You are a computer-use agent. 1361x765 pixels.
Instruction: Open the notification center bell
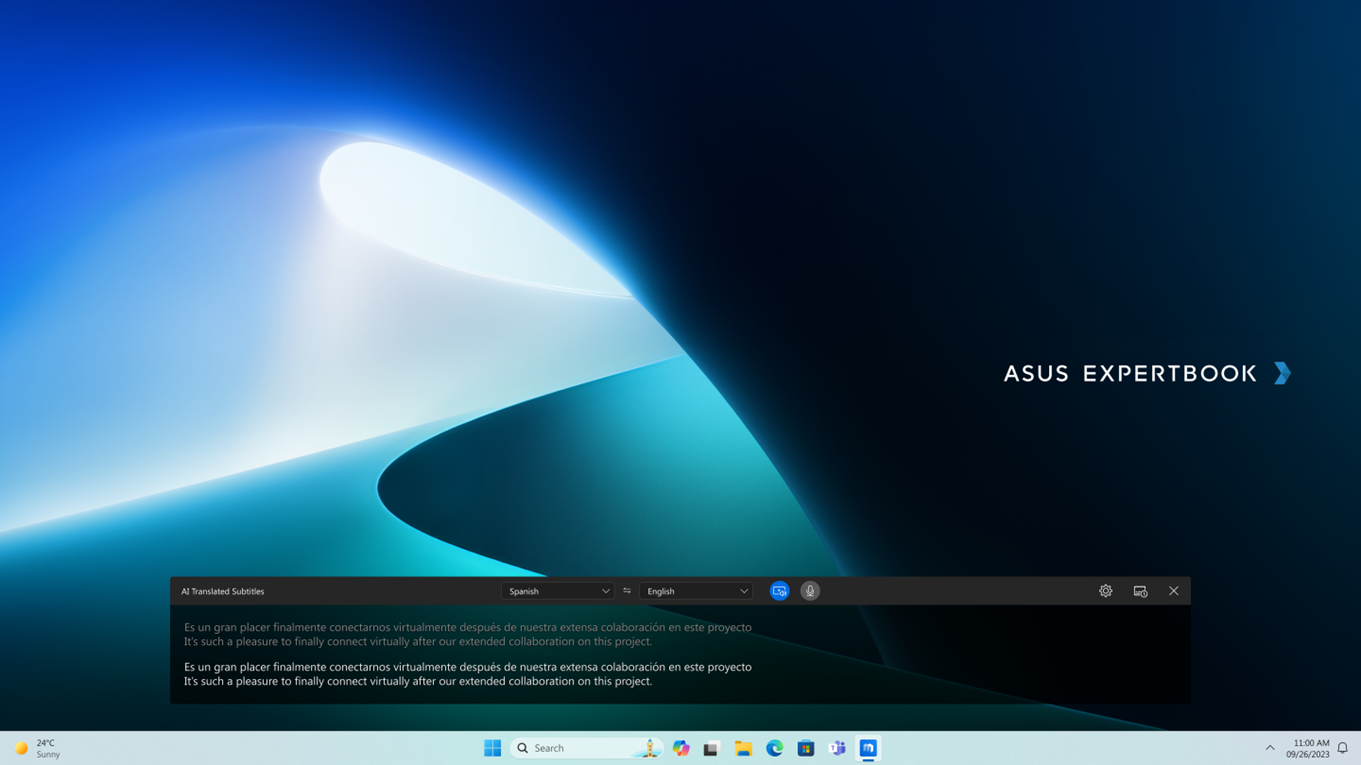(1343, 748)
